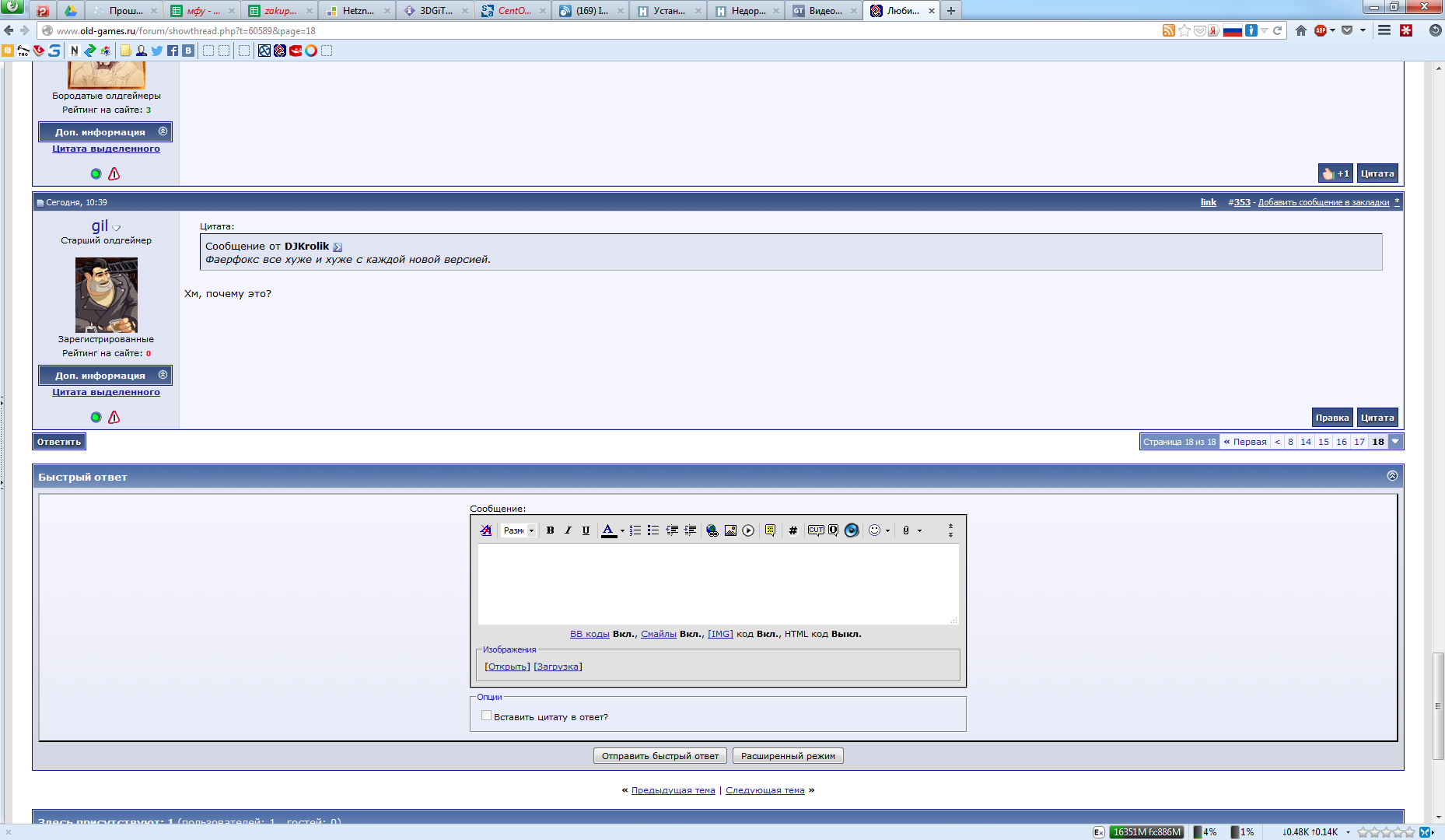Insert a hyperlink via the globe icon
This screenshot has width=1445, height=840.
[712, 530]
